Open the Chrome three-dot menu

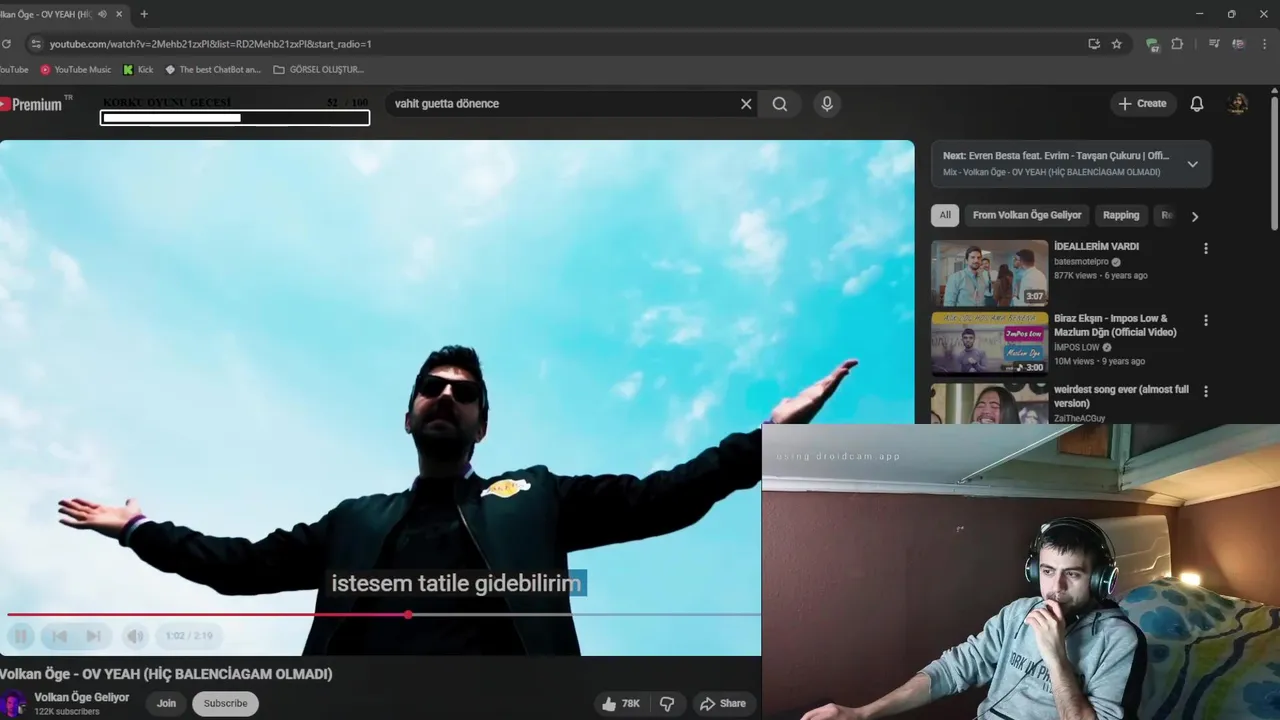coord(1265,44)
